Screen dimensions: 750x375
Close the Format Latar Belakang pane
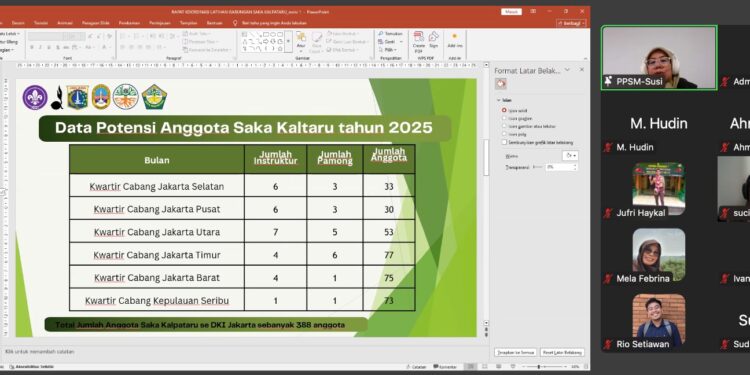click(582, 70)
